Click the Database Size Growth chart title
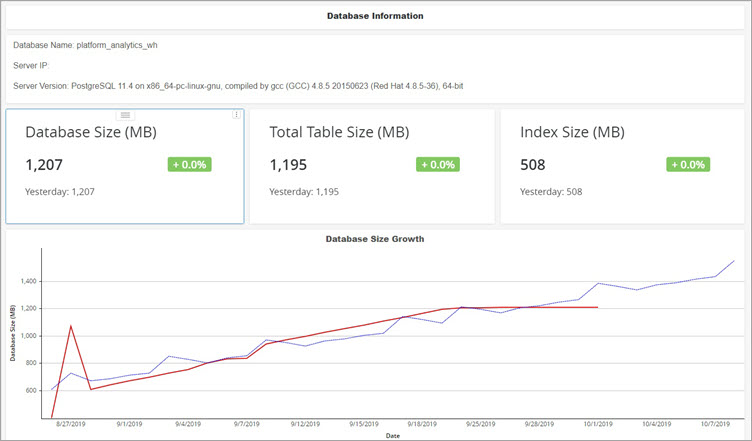The width and height of the screenshot is (752, 441). pos(375,239)
